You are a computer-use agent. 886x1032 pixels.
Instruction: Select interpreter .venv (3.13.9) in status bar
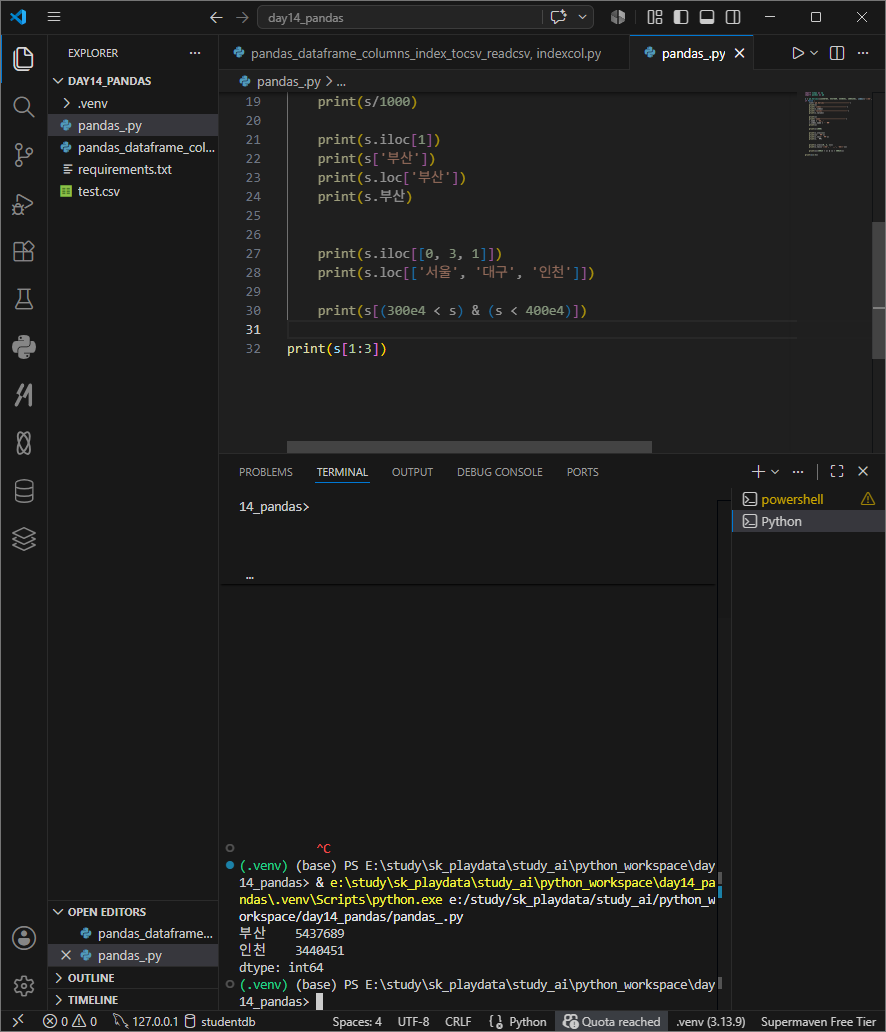click(710, 1021)
